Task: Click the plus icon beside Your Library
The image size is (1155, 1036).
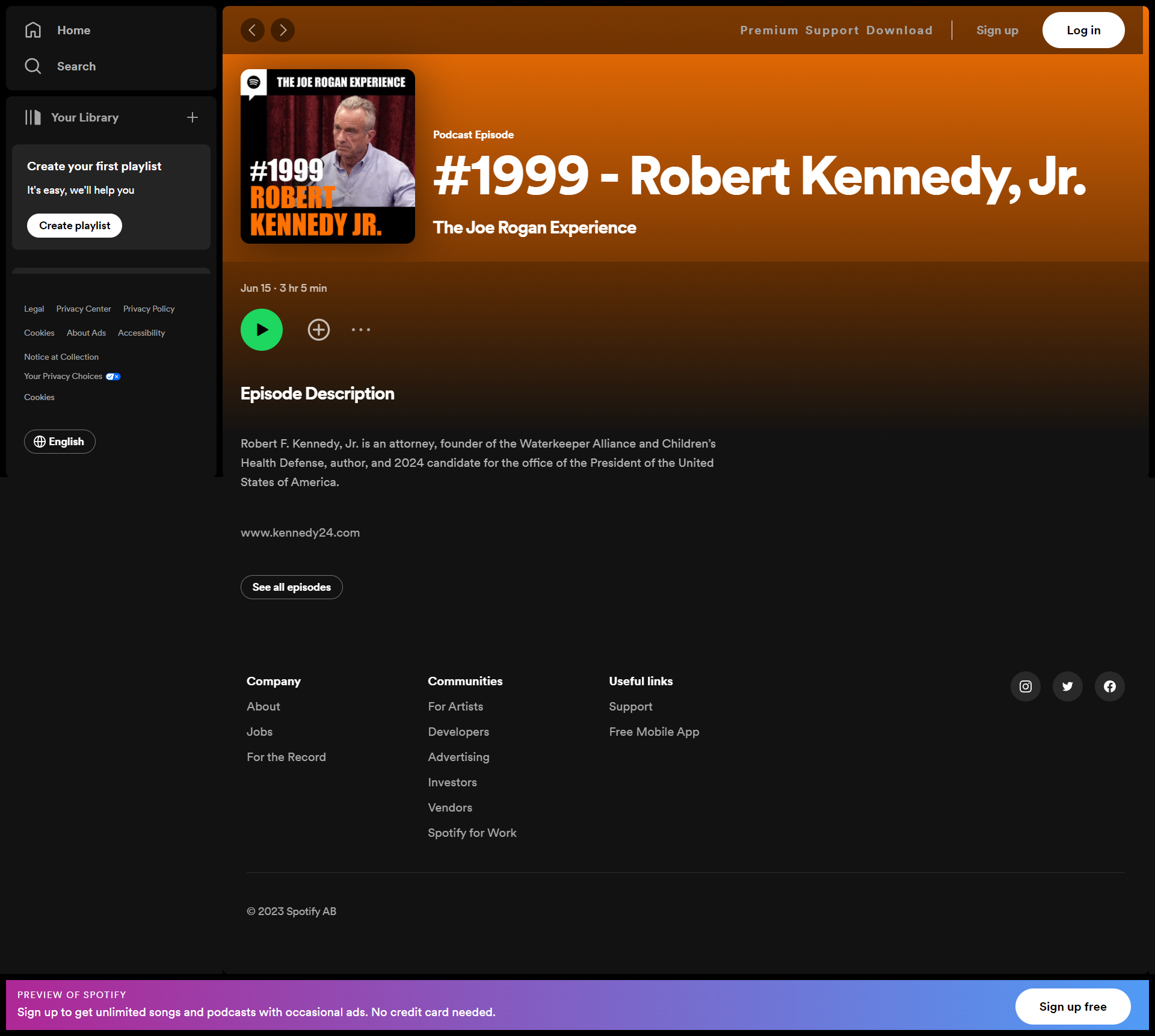Action: 192,117
